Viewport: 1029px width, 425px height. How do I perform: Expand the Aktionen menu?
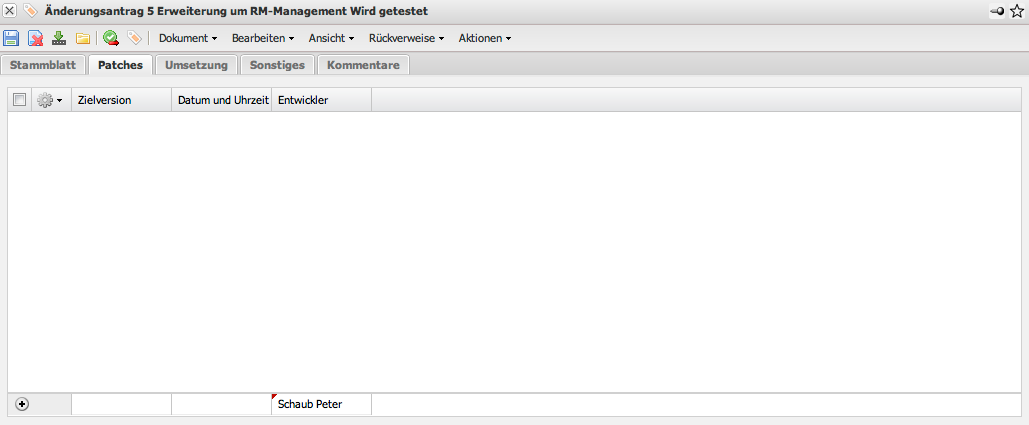pyautogui.click(x=485, y=38)
